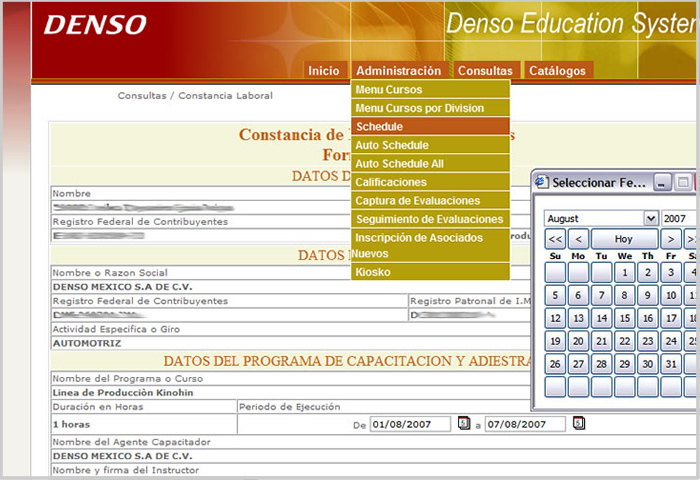The width and height of the screenshot is (700, 480).
Task: Click Linea de Producciòn Kinohin course name
Action: pyautogui.click(x=123, y=392)
